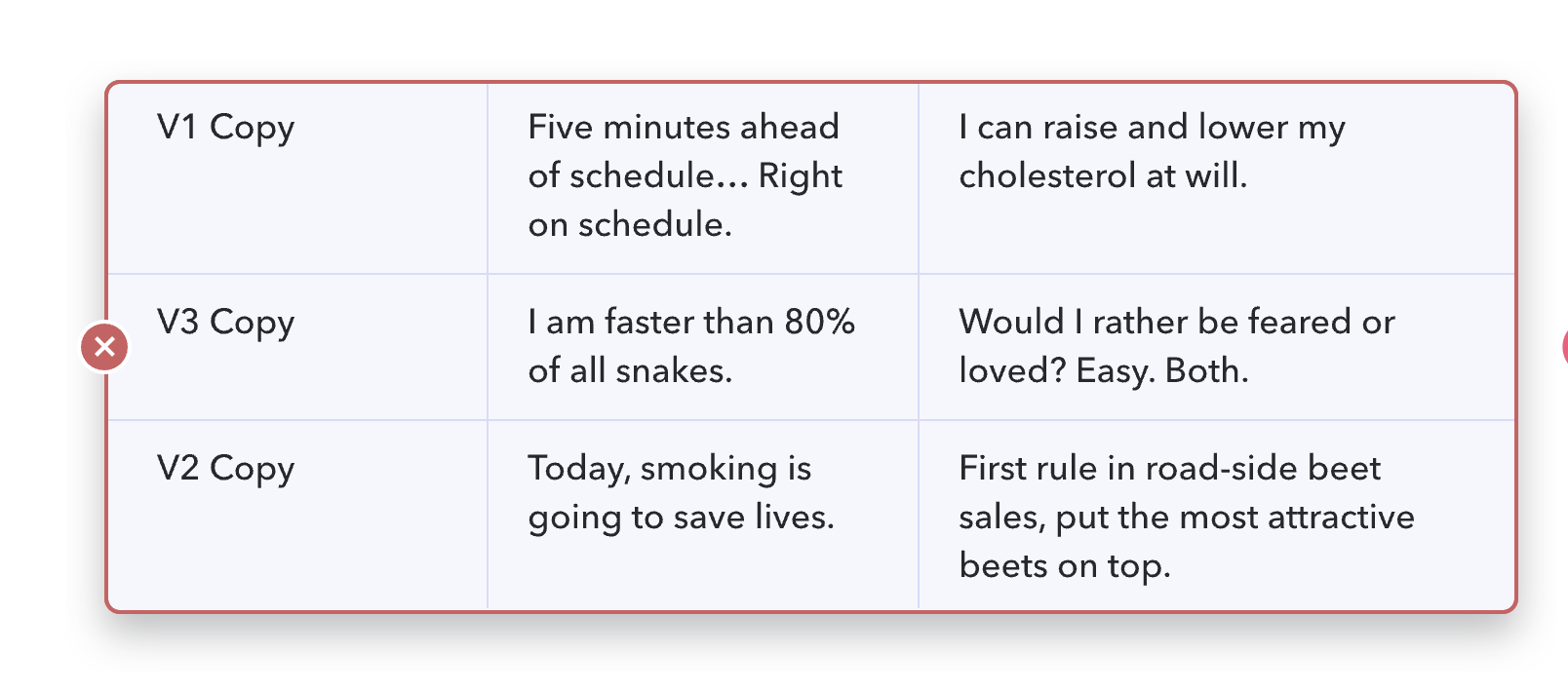The image size is (1568, 692).
Task: Select the V3 Copy cell
Action: [297, 347]
